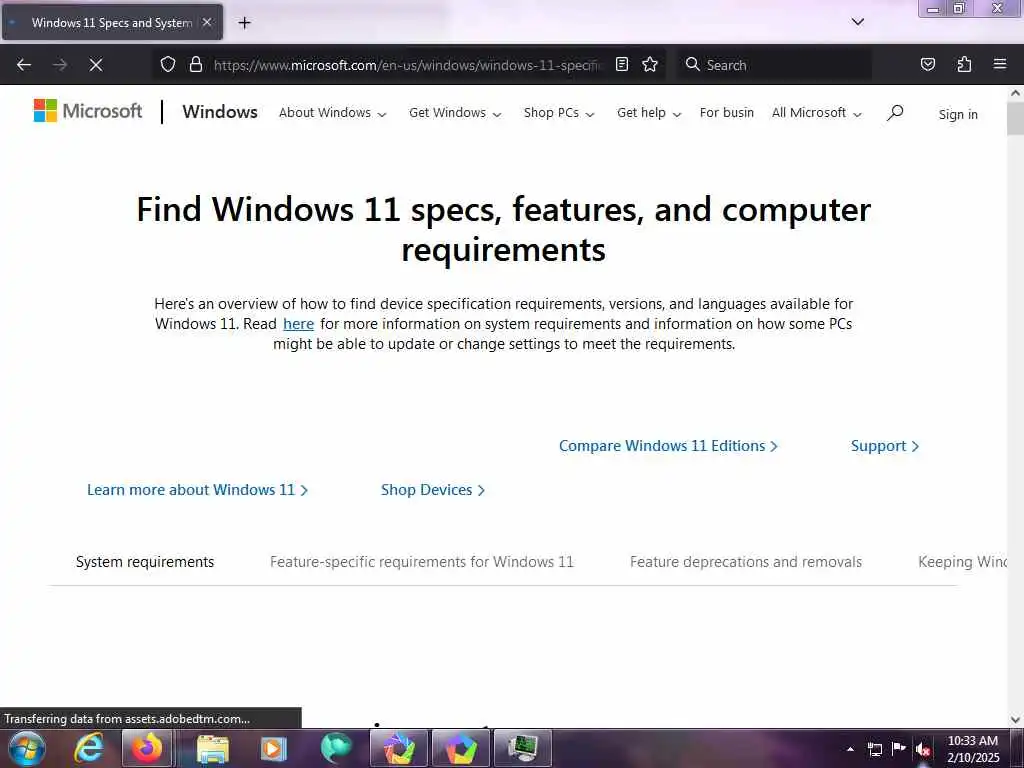The width and height of the screenshot is (1024, 768).
Task: Expand Get Windows menu
Action: (x=455, y=113)
